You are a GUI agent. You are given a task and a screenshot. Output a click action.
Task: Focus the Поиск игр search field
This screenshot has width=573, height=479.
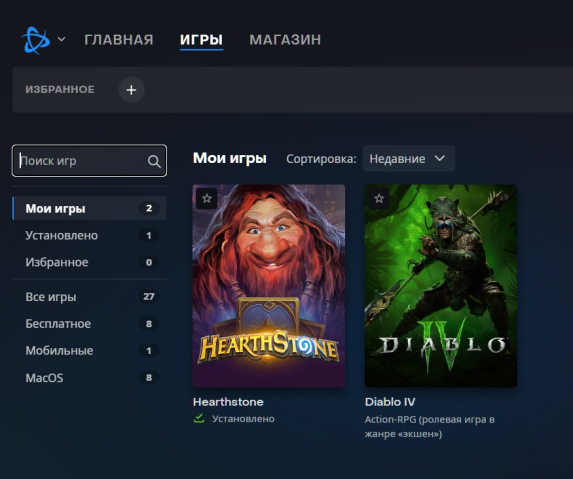pos(89,160)
